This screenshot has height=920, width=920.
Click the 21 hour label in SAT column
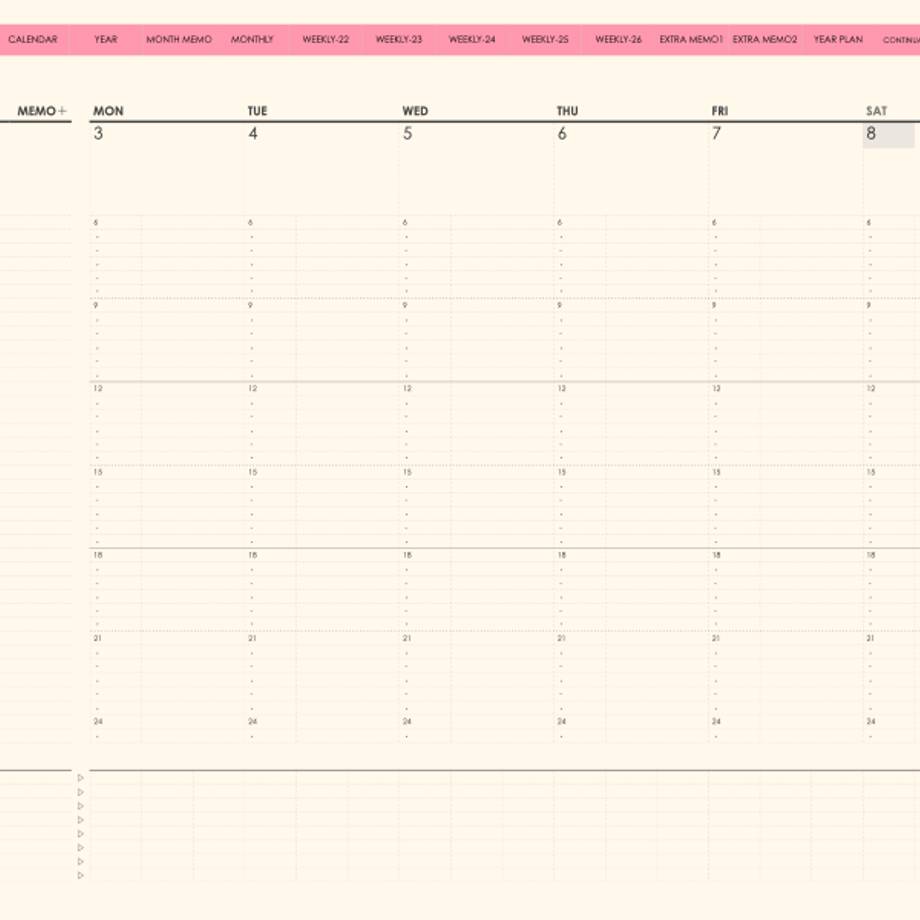pyautogui.click(x=871, y=638)
